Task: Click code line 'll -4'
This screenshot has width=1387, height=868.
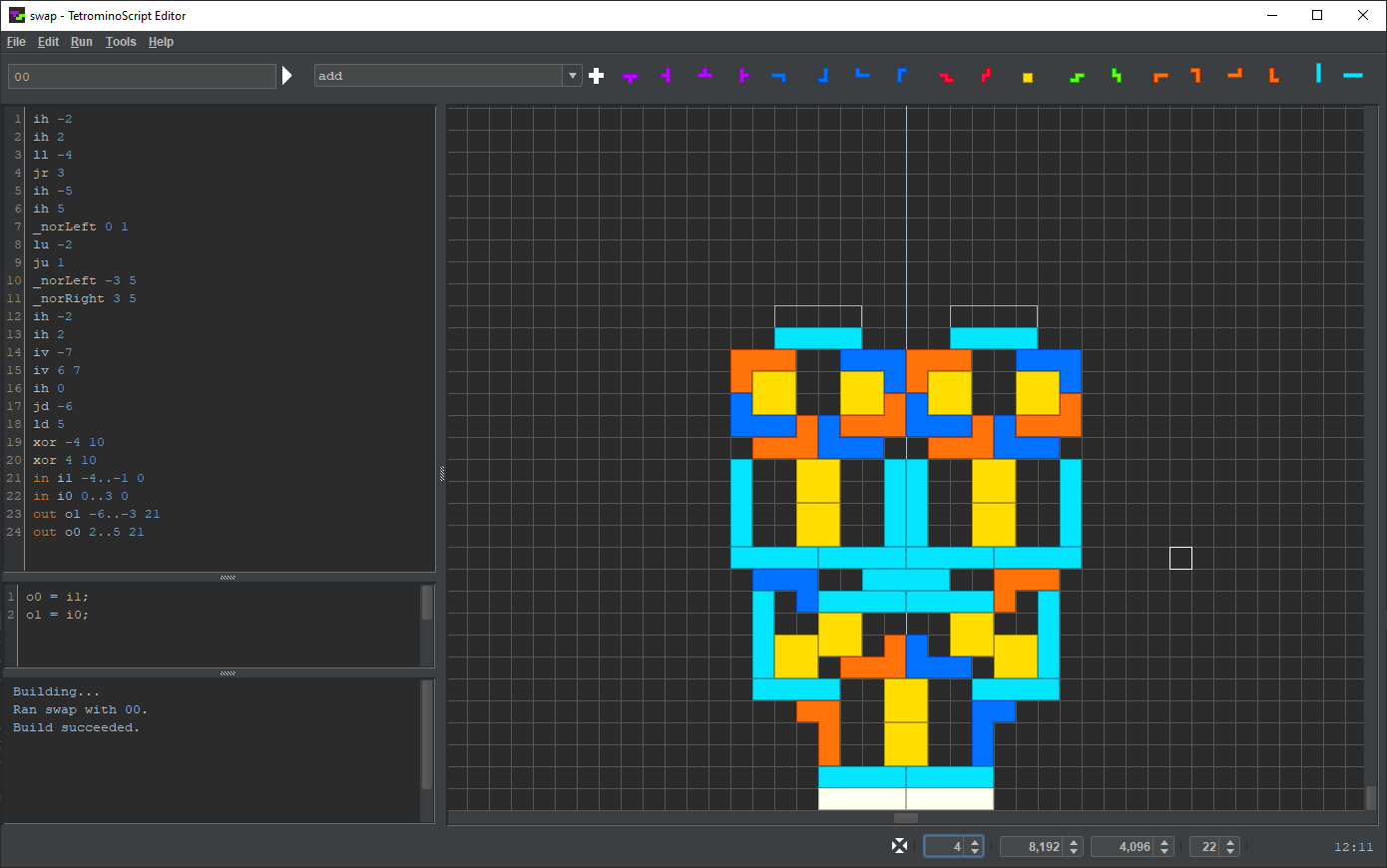Action: pos(52,155)
